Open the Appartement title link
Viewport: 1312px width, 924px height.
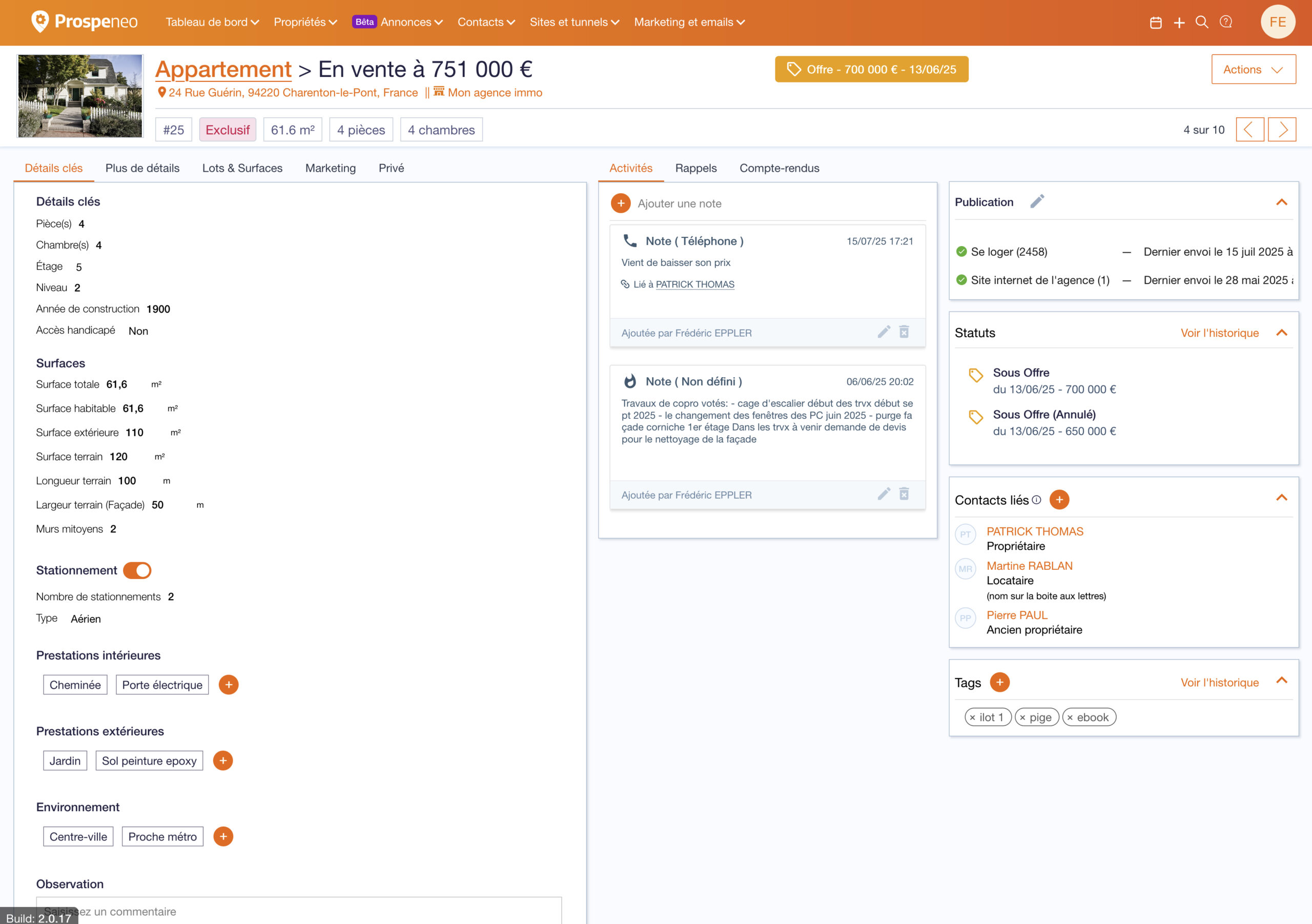[223, 69]
